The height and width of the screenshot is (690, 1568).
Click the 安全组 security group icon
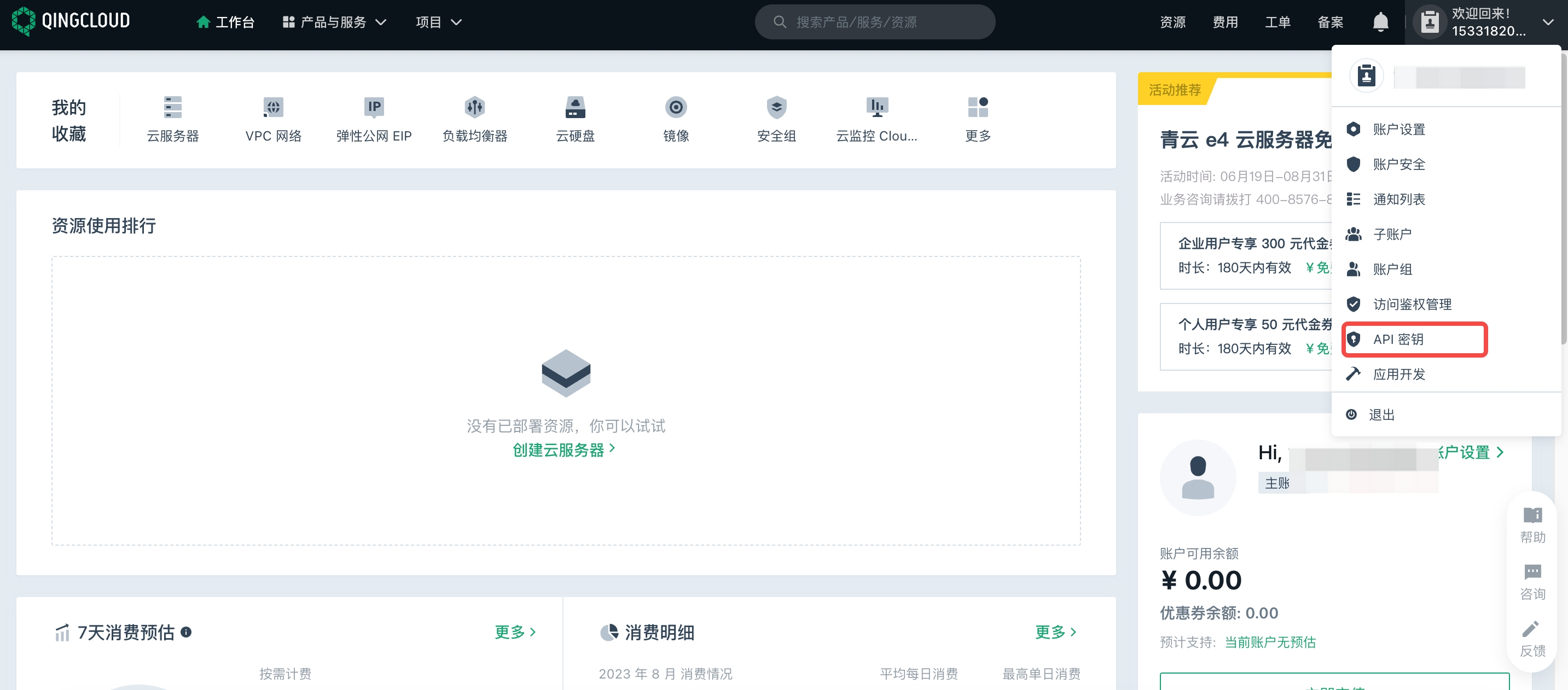[x=776, y=108]
